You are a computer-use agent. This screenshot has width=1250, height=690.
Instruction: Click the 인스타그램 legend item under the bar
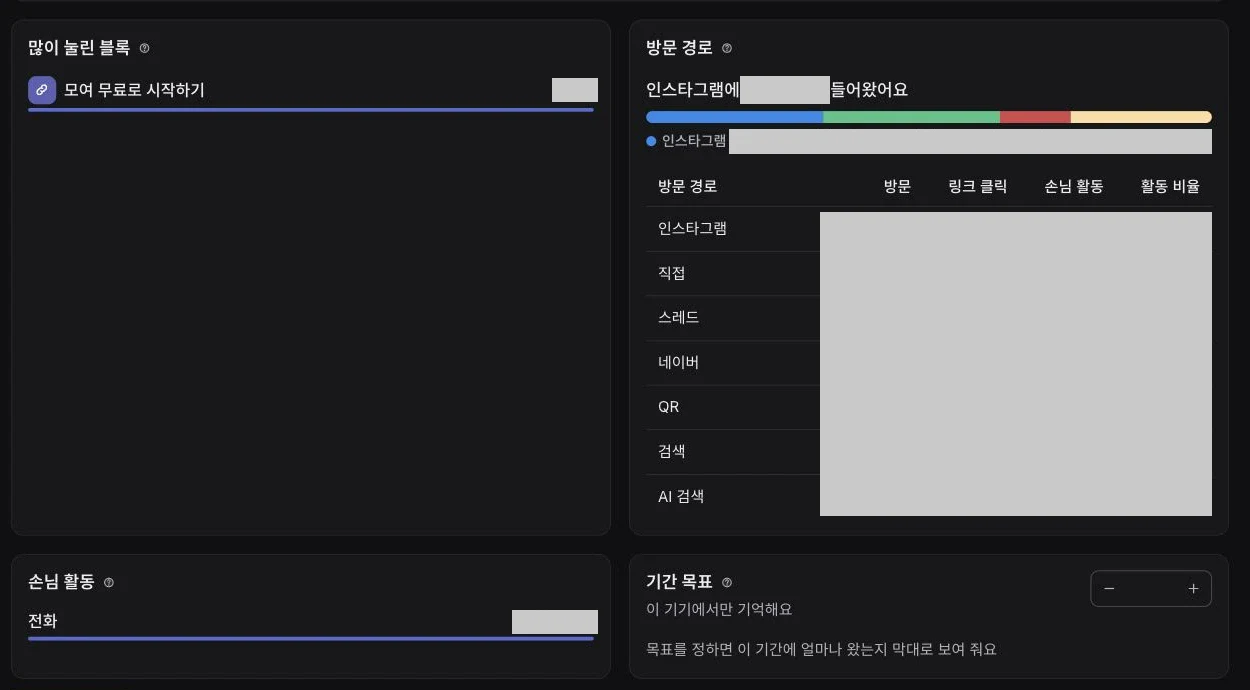pos(686,141)
